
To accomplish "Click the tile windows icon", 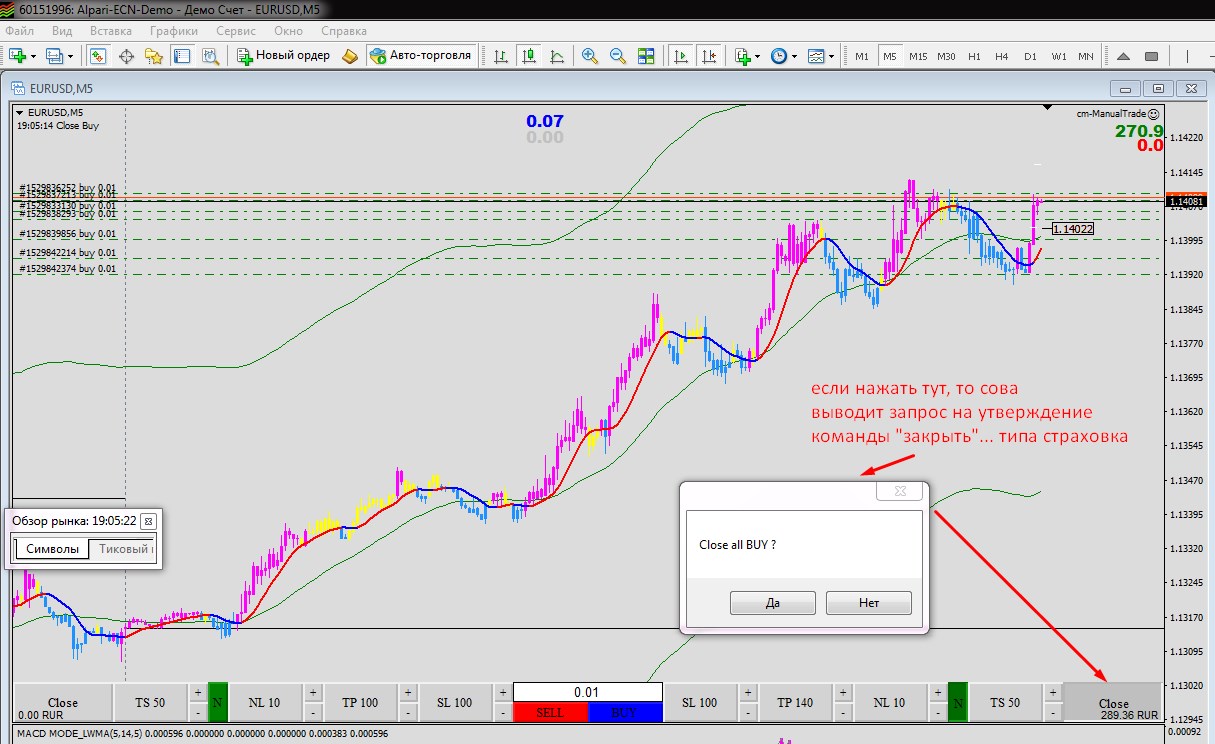I will click(x=646, y=56).
